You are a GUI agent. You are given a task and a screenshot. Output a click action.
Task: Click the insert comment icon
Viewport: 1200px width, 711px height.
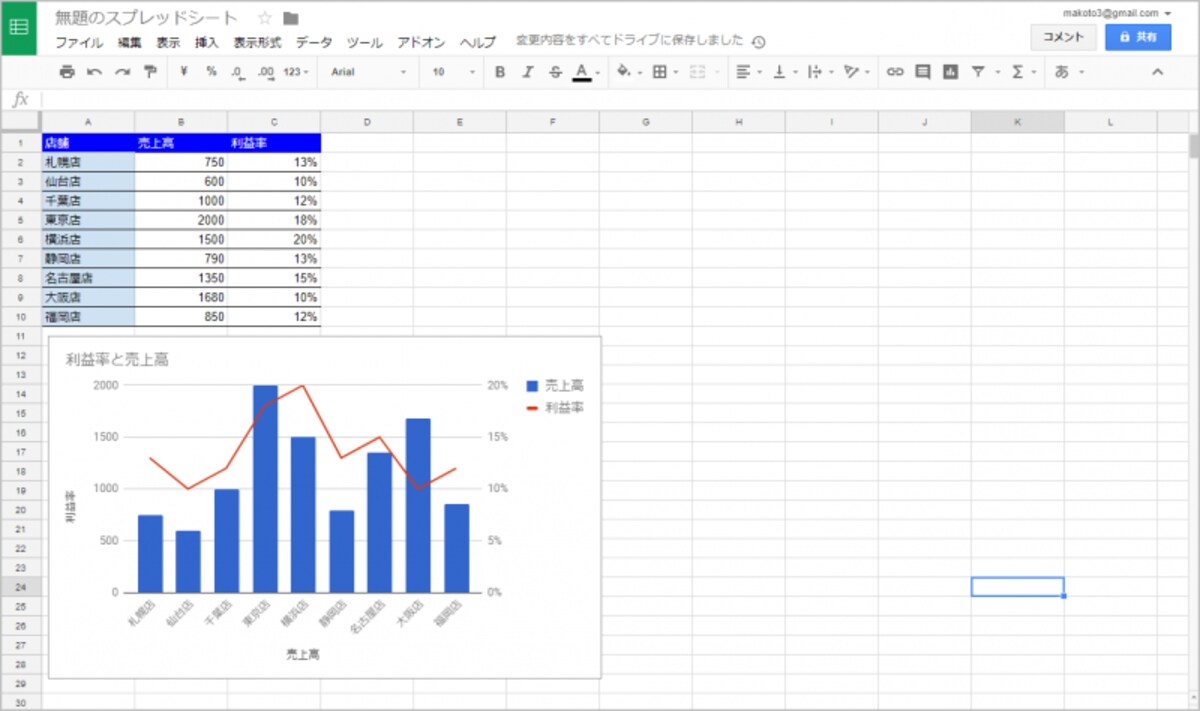tap(922, 72)
